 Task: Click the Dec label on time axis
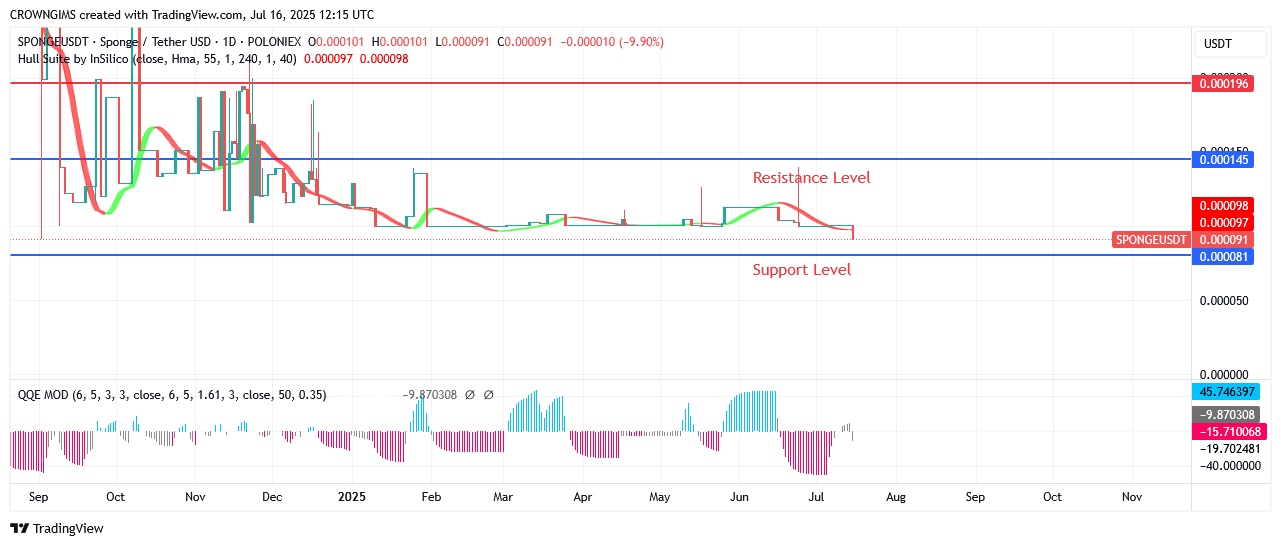point(272,497)
